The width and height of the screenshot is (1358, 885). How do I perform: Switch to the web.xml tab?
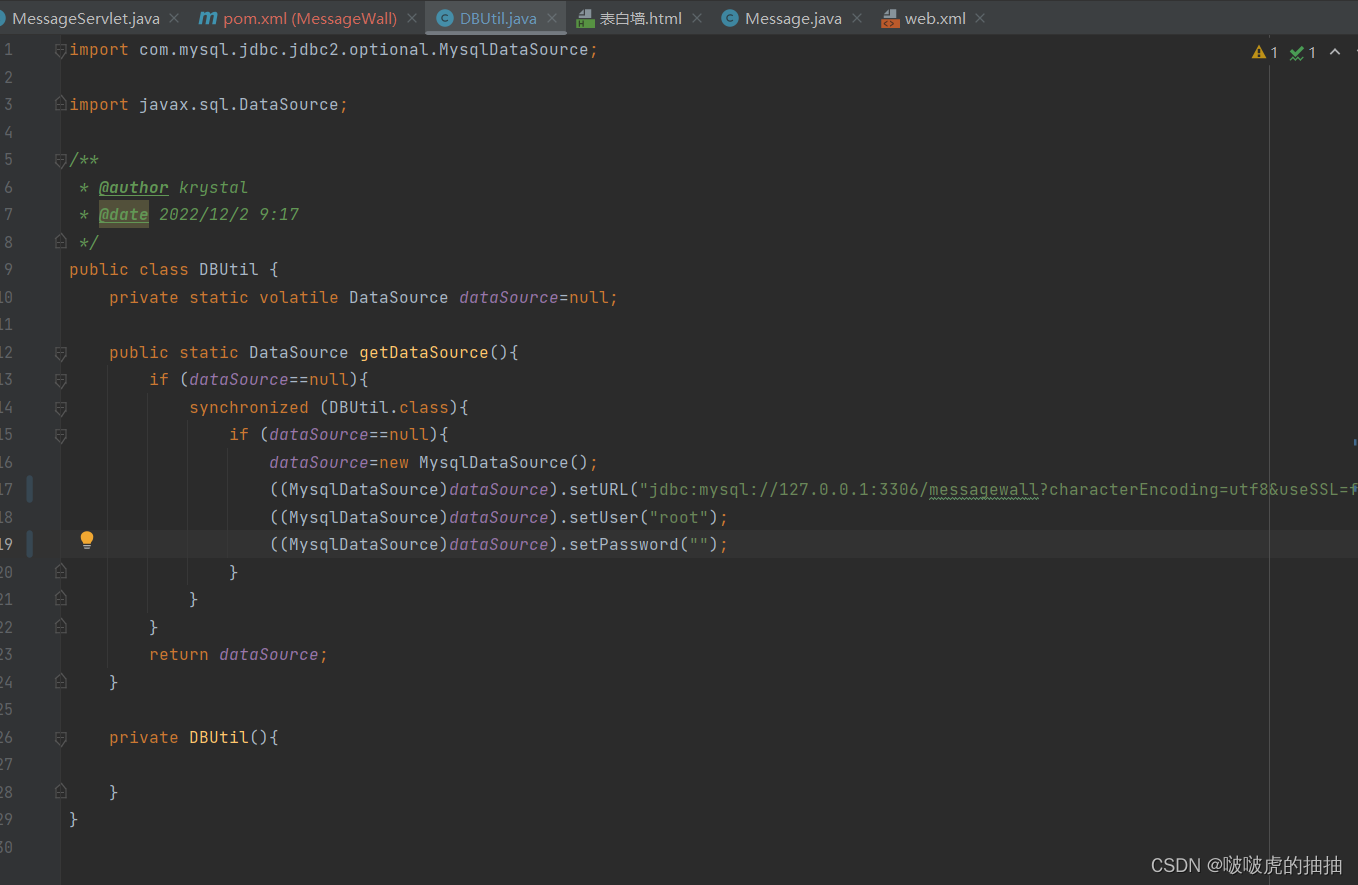coord(935,18)
